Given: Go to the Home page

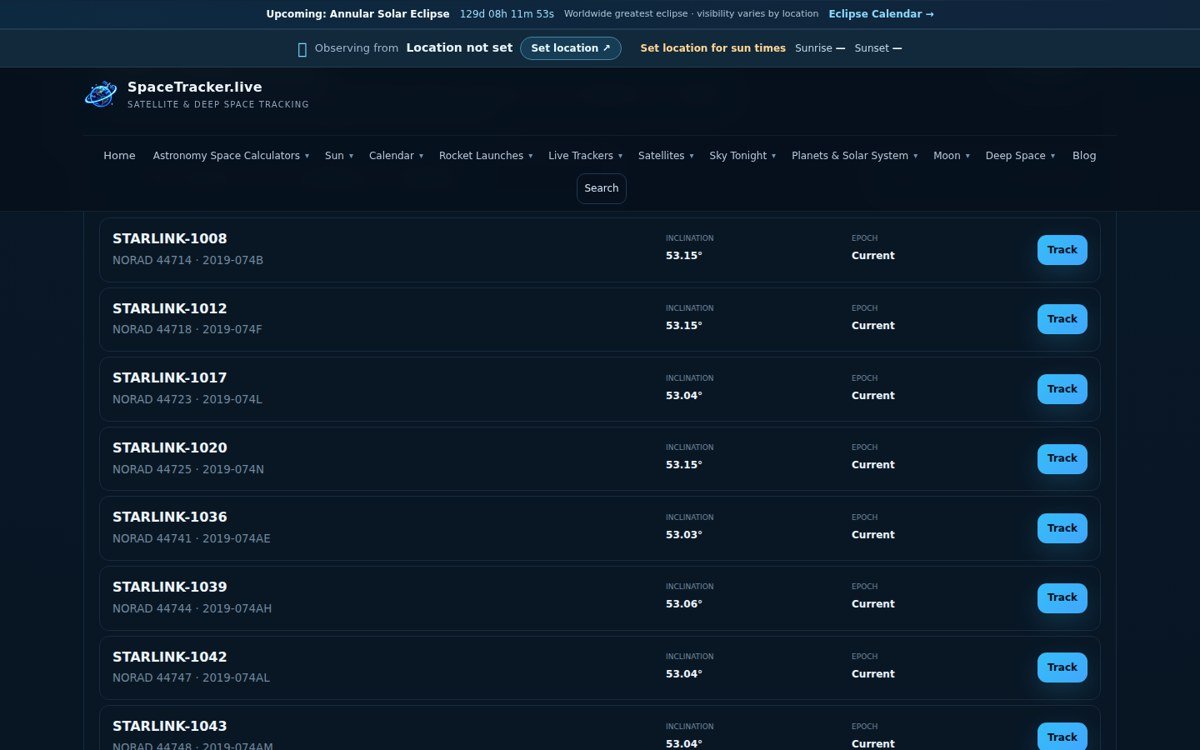Looking at the screenshot, I should [x=119, y=156].
